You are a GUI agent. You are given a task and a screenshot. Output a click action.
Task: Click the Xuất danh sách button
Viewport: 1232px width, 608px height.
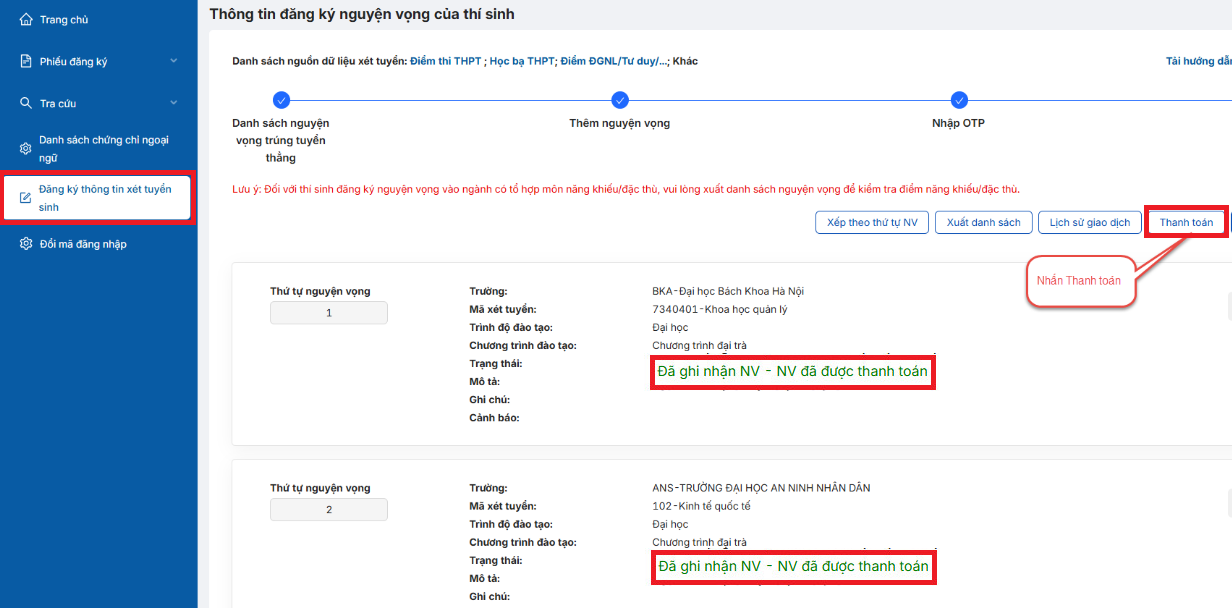point(983,222)
